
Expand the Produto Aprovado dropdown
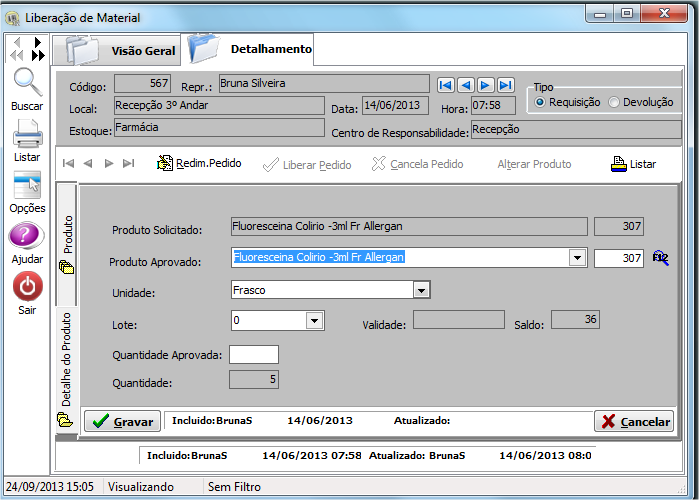pos(576,258)
